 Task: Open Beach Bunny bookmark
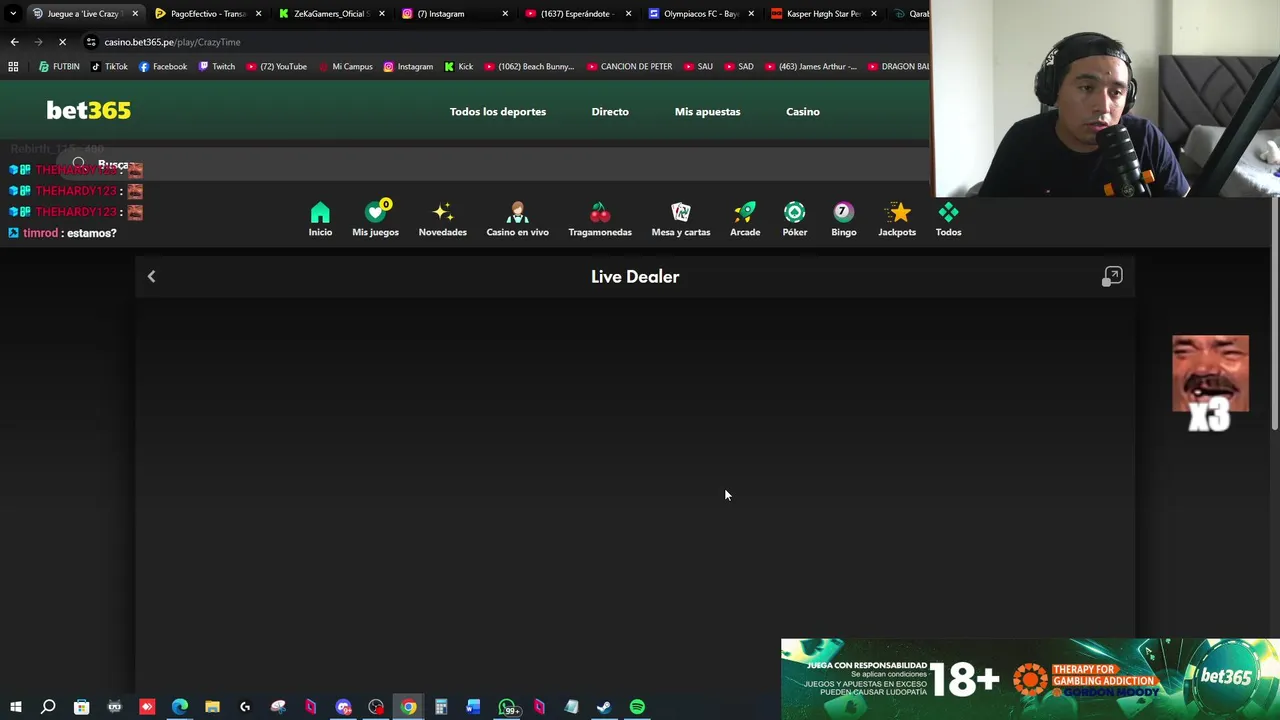click(530, 67)
